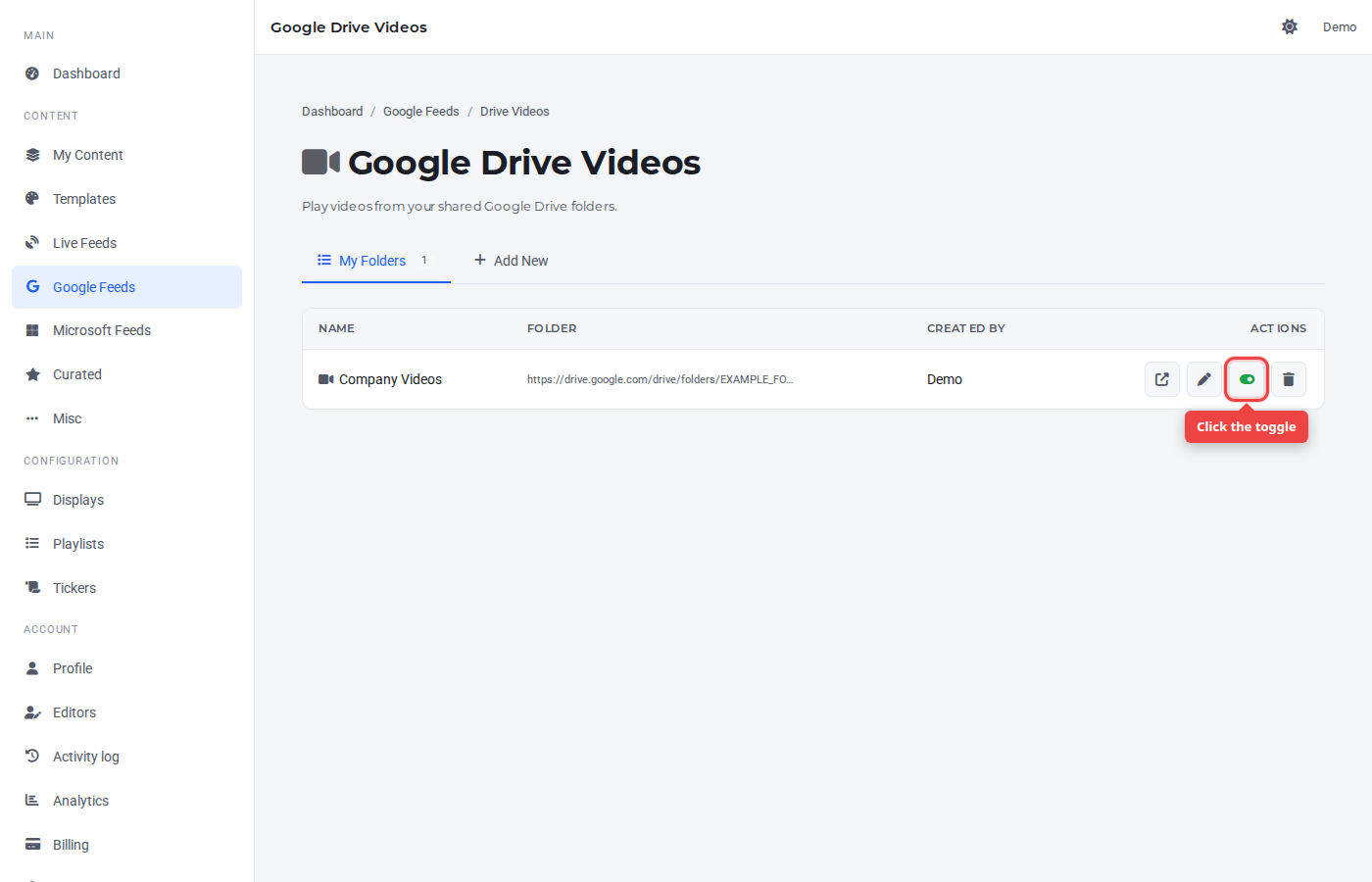Open Templates page
Screen dimensions: 1372x882
pos(127,199)
